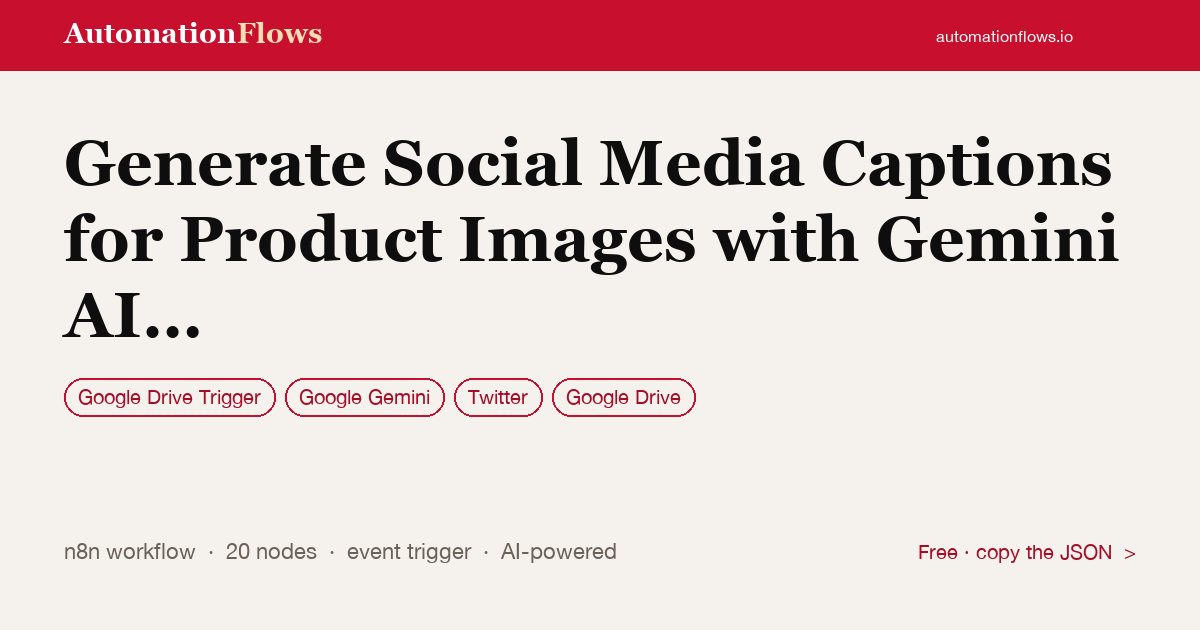Open the Generate Social Media Captions title

pyautogui.click(x=591, y=240)
